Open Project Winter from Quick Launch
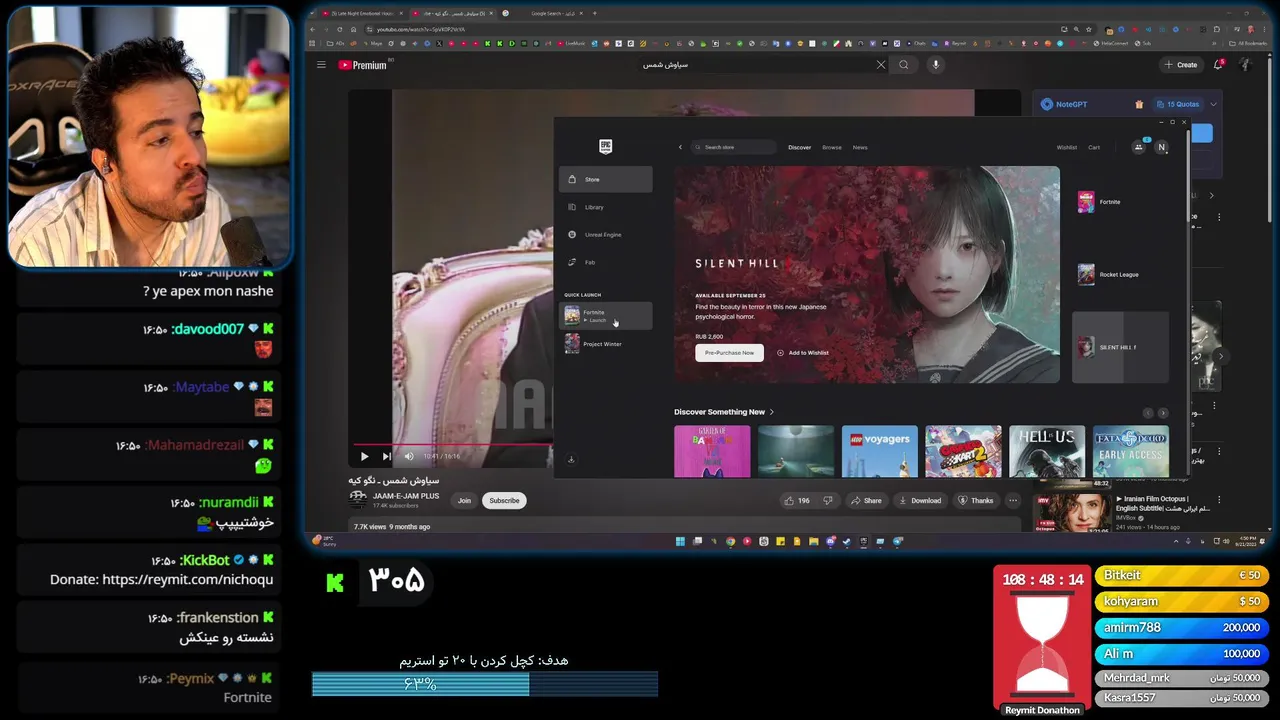The height and width of the screenshot is (720, 1280). click(x=606, y=344)
